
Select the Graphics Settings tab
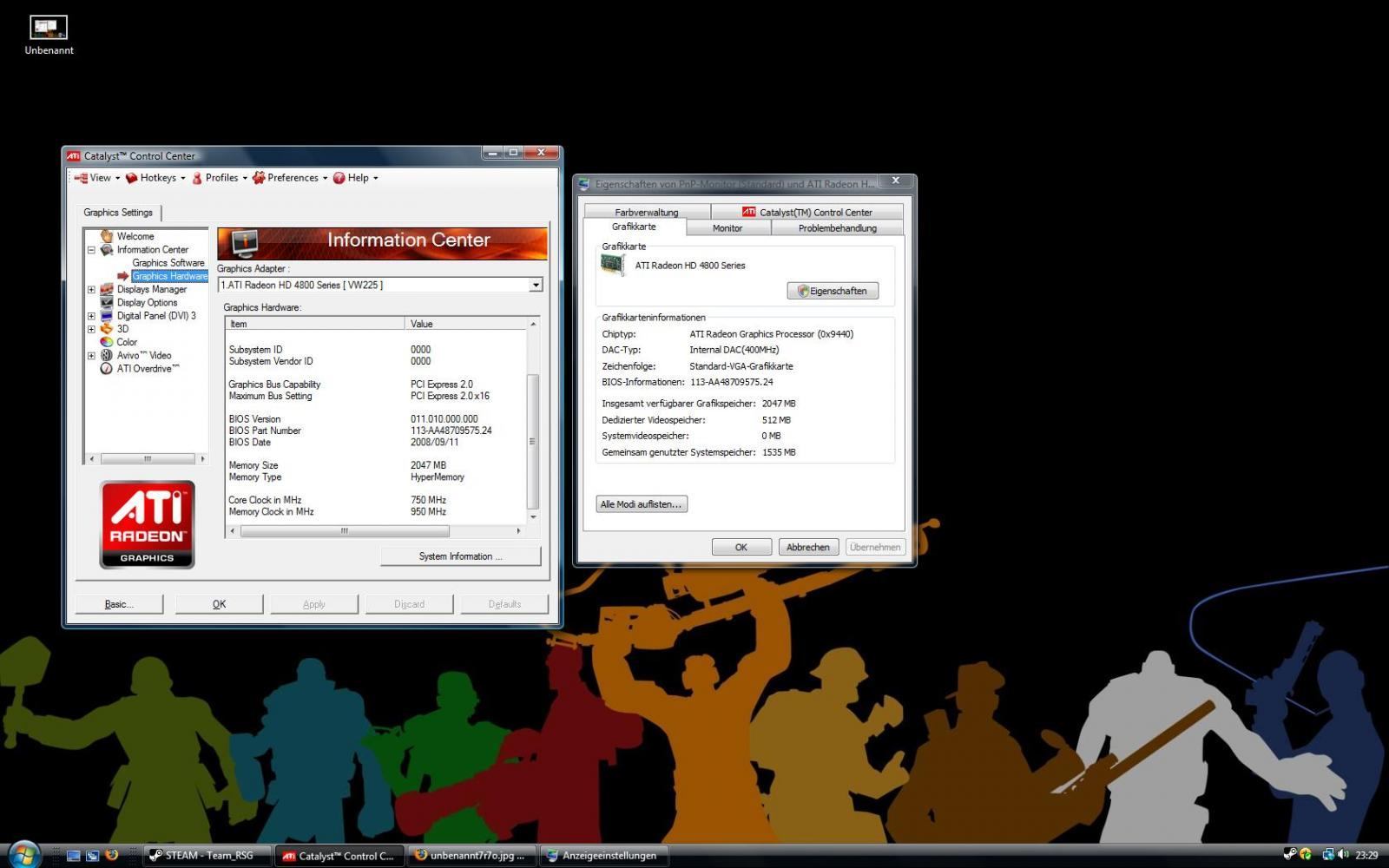pos(118,213)
